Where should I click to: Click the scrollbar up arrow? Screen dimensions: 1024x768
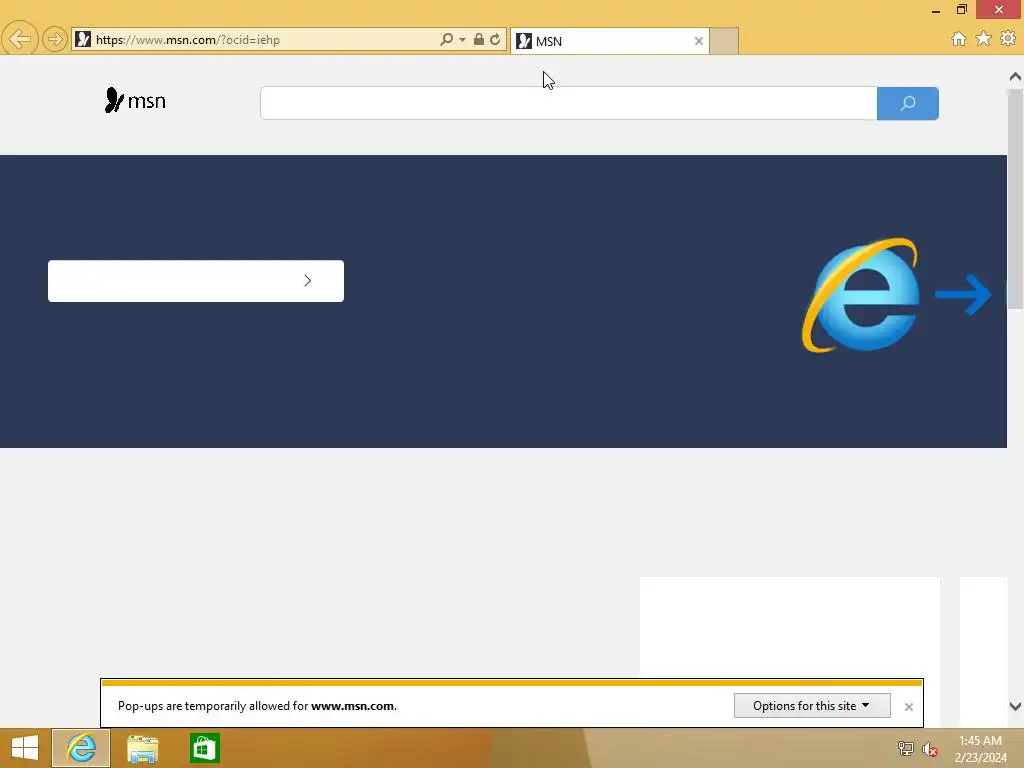point(1015,77)
